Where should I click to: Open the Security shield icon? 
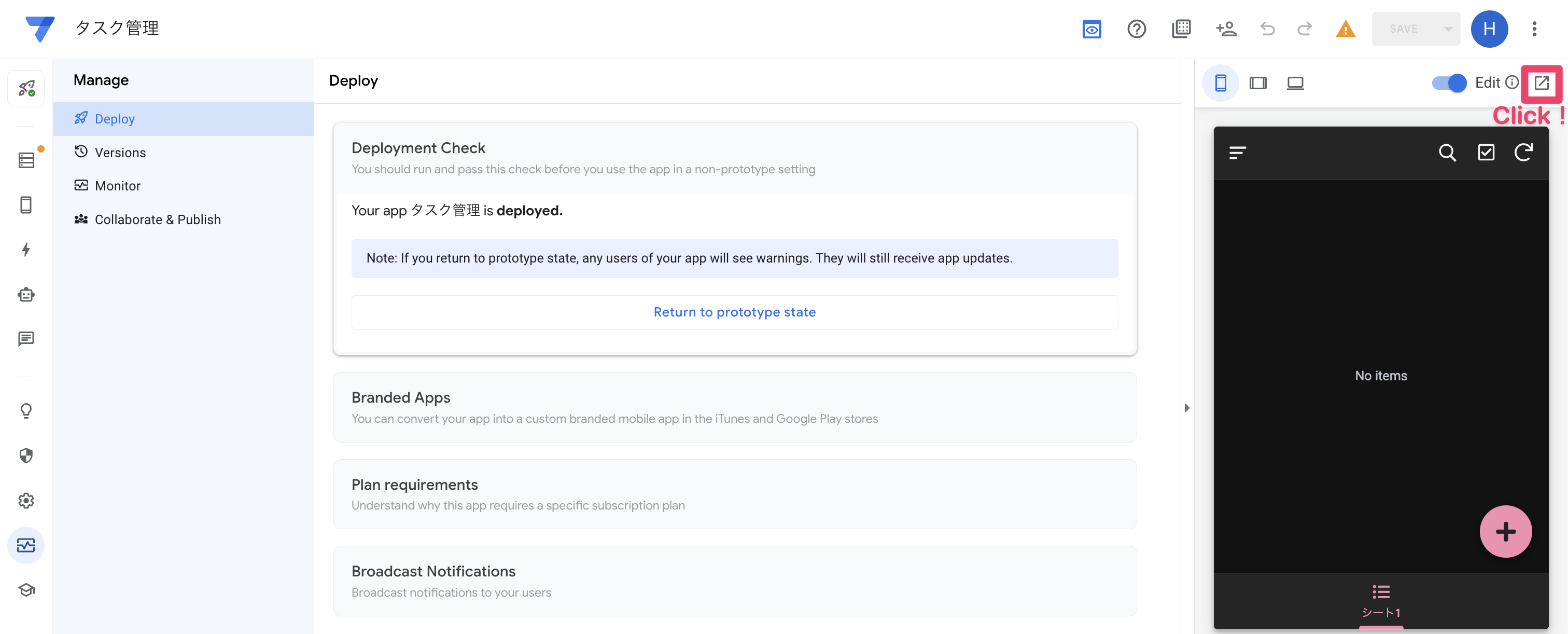click(x=26, y=456)
